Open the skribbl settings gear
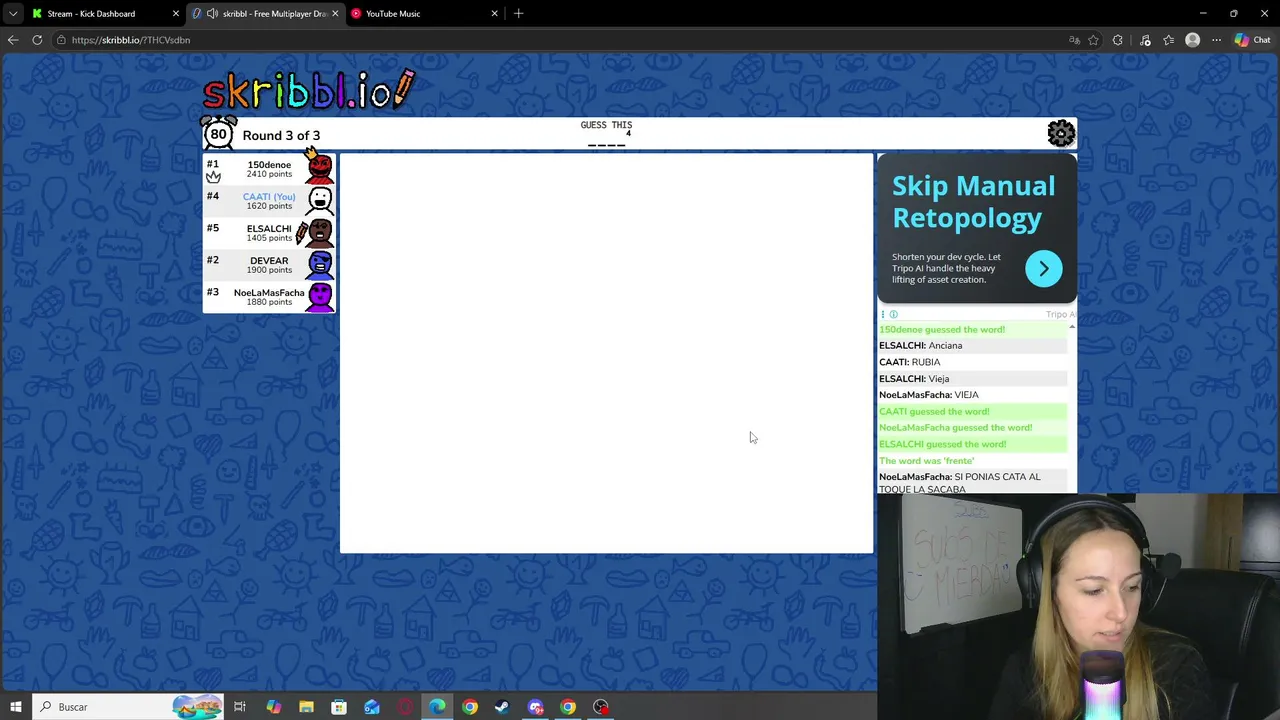Image resolution: width=1280 pixels, height=720 pixels. pos(1060,133)
